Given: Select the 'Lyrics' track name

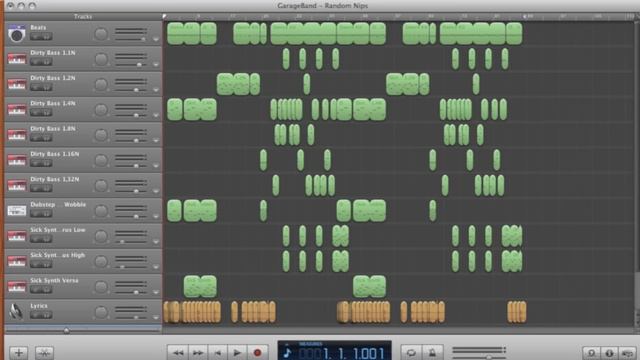Looking at the screenshot, I should (x=39, y=306).
